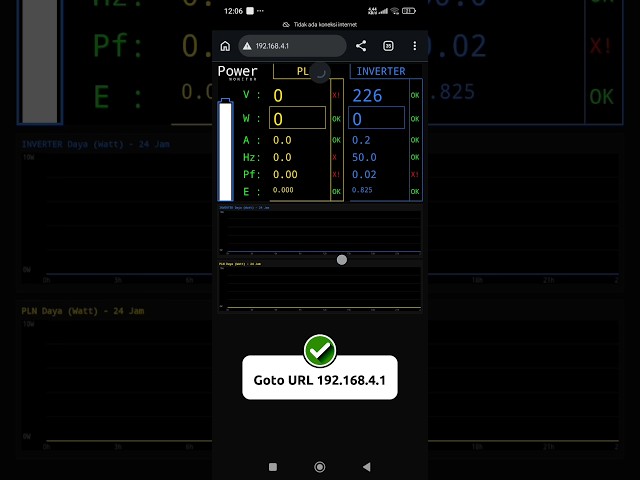Select the INVERTER frequency value 50.0
640x480 pixels.
(x=364, y=157)
